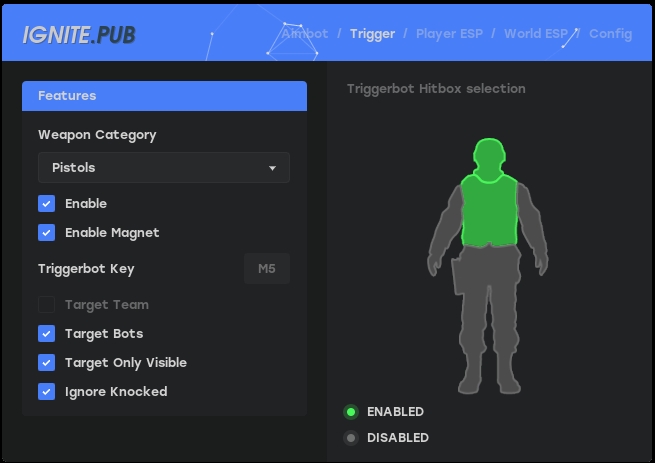The width and height of the screenshot is (655, 463).
Task: Uncheck the Ignore Knocked checkbox
Action: pyautogui.click(x=46, y=392)
